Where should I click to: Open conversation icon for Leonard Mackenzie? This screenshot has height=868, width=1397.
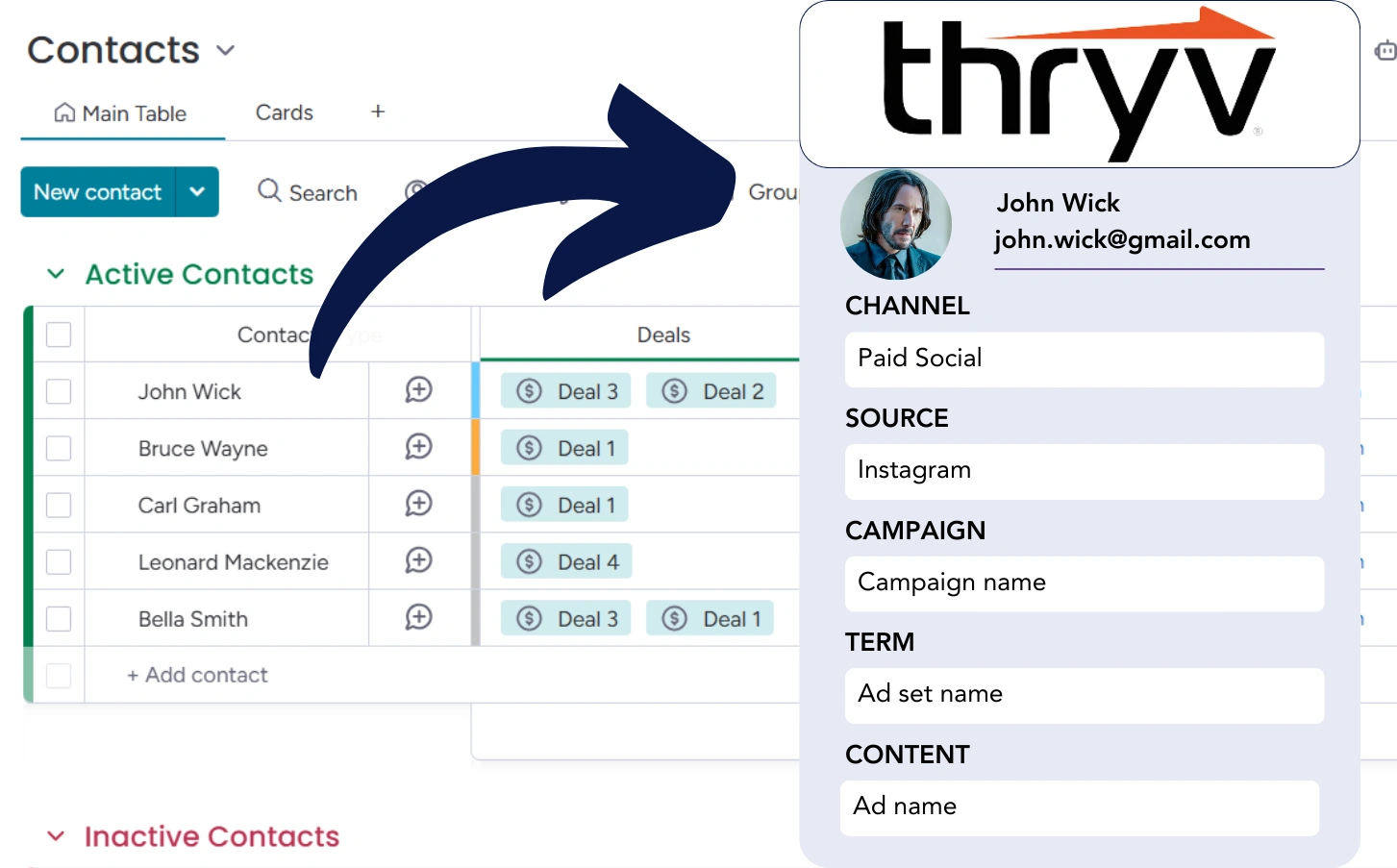[418, 560]
